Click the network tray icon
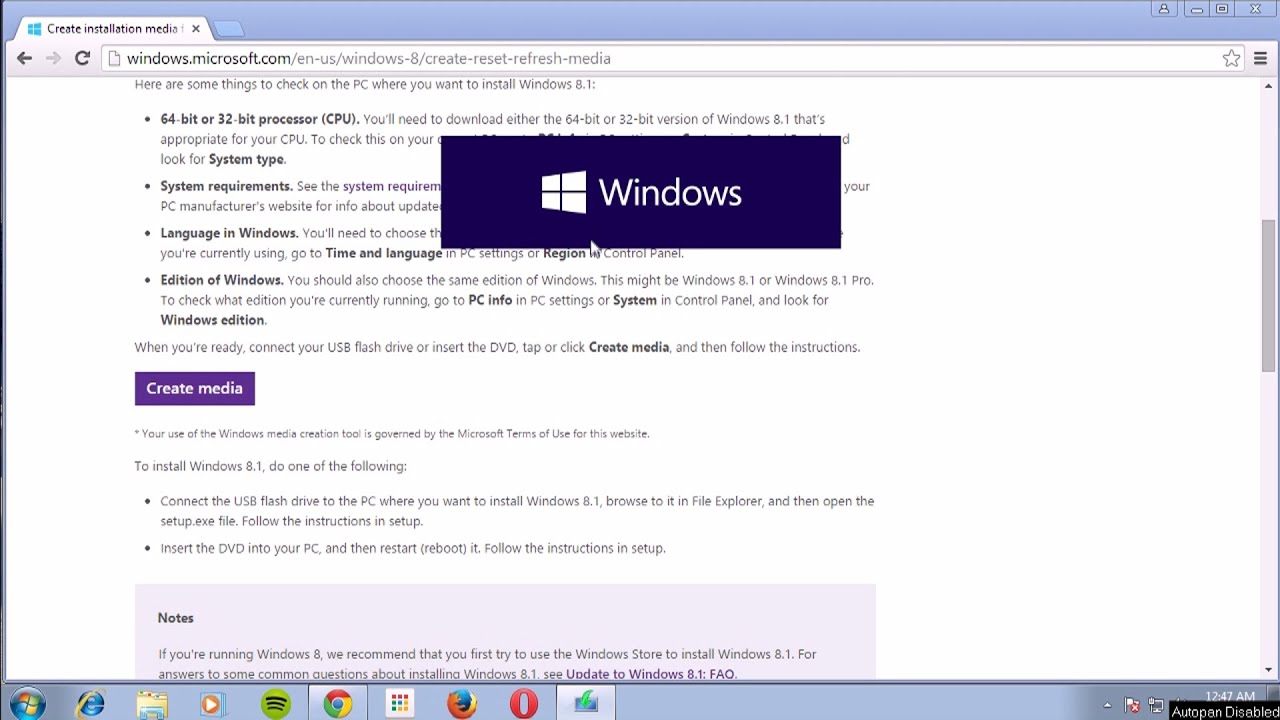The image size is (1280, 720). coord(1156,705)
